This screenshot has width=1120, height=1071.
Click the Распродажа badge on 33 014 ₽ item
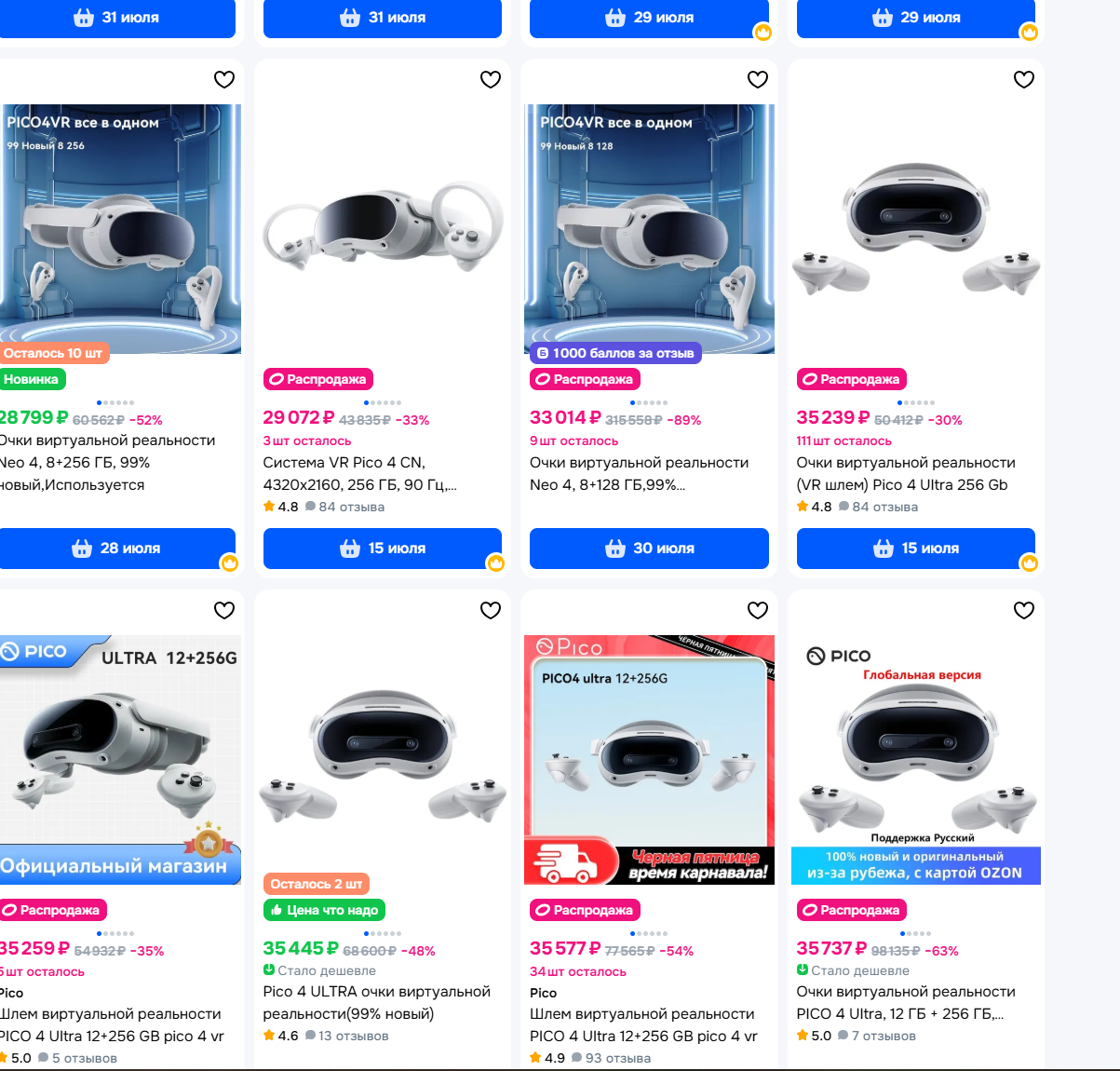pyautogui.click(x=585, y=379)
